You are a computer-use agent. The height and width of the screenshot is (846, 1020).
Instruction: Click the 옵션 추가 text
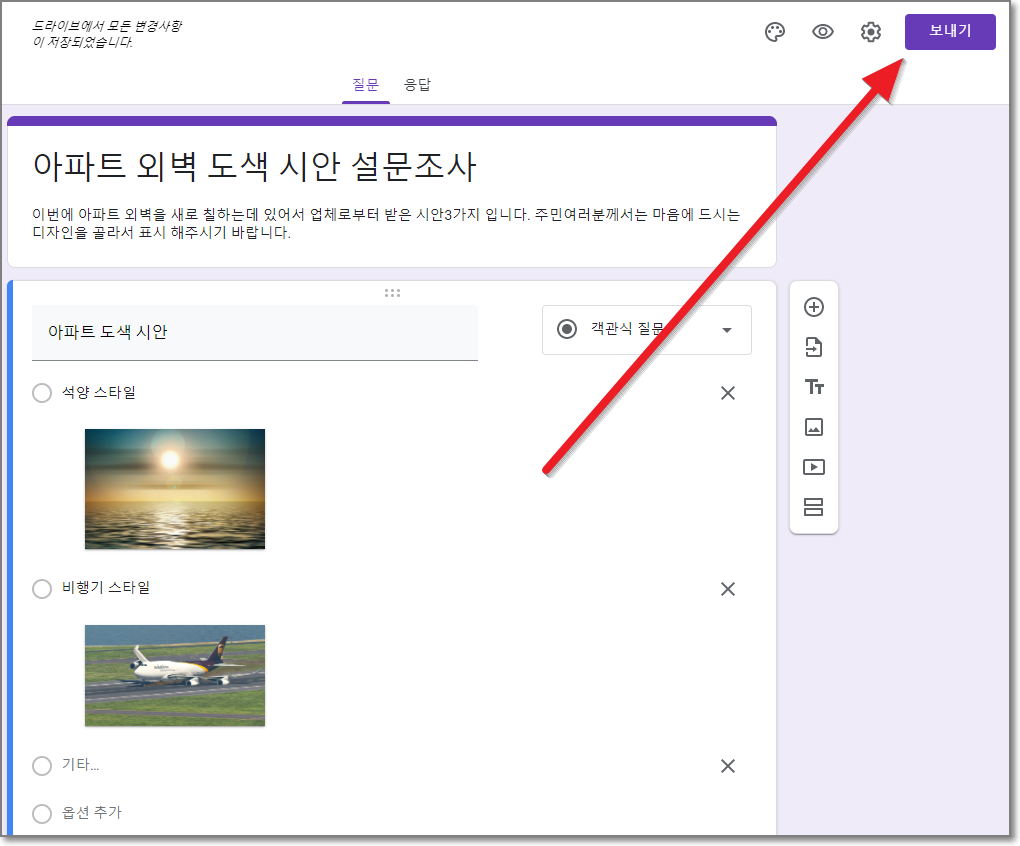point(92,813)
